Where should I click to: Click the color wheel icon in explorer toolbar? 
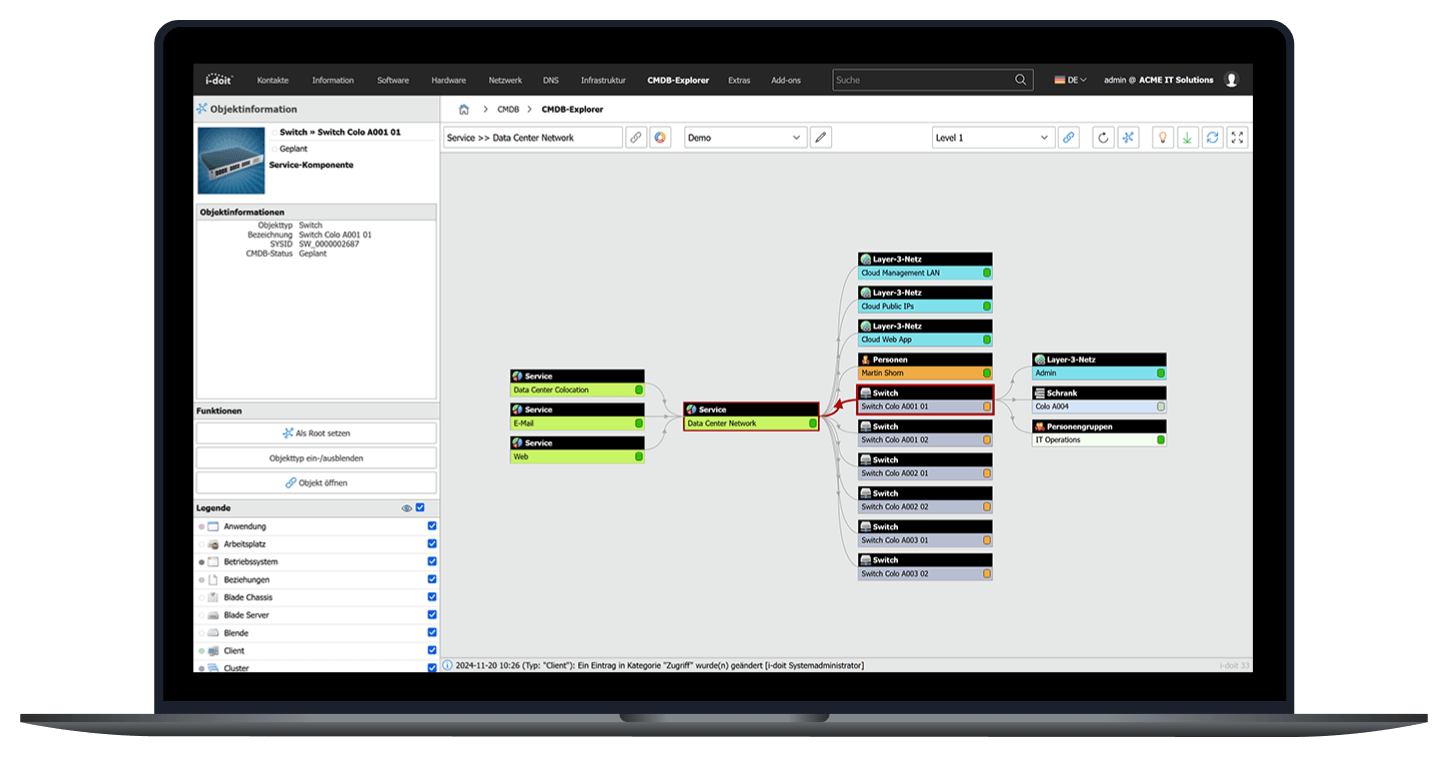(x=660, y=137)
